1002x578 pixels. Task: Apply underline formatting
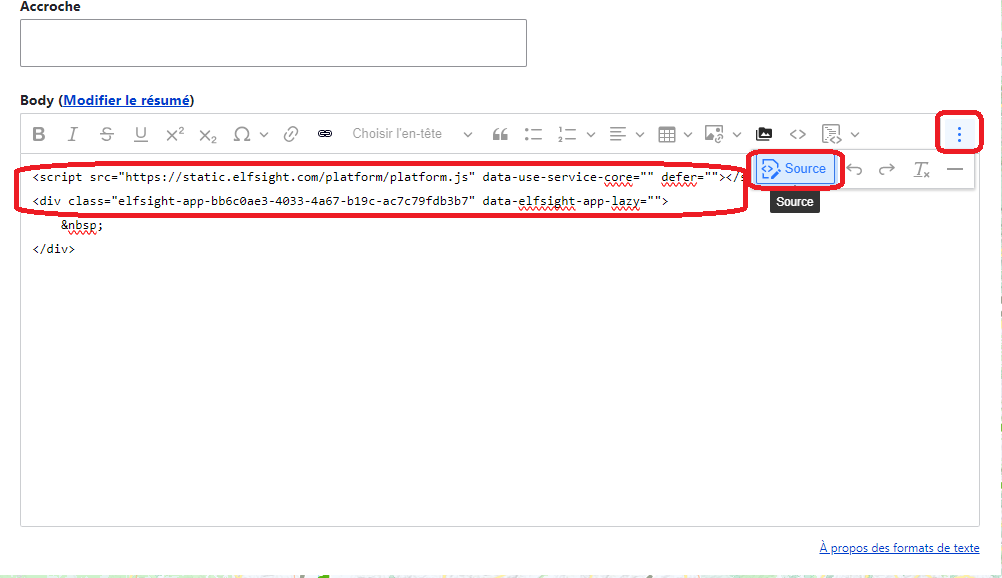(140, 133)
